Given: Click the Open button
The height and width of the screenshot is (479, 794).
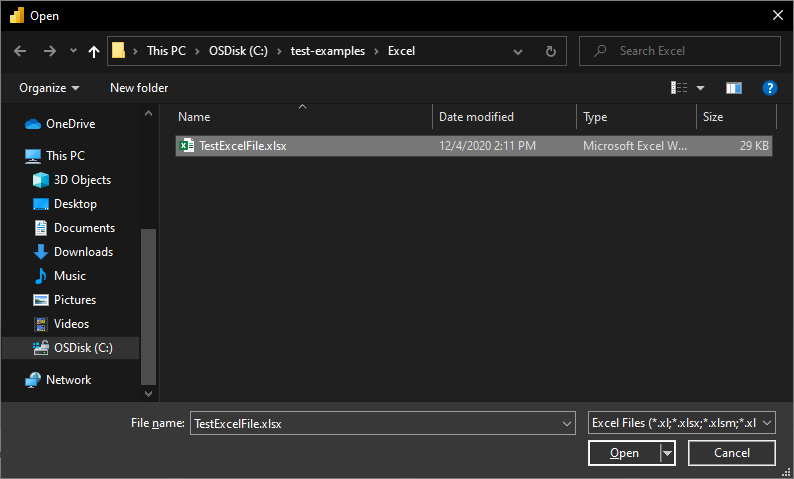Looking at the screenshot, I should [x=624, y=453].
